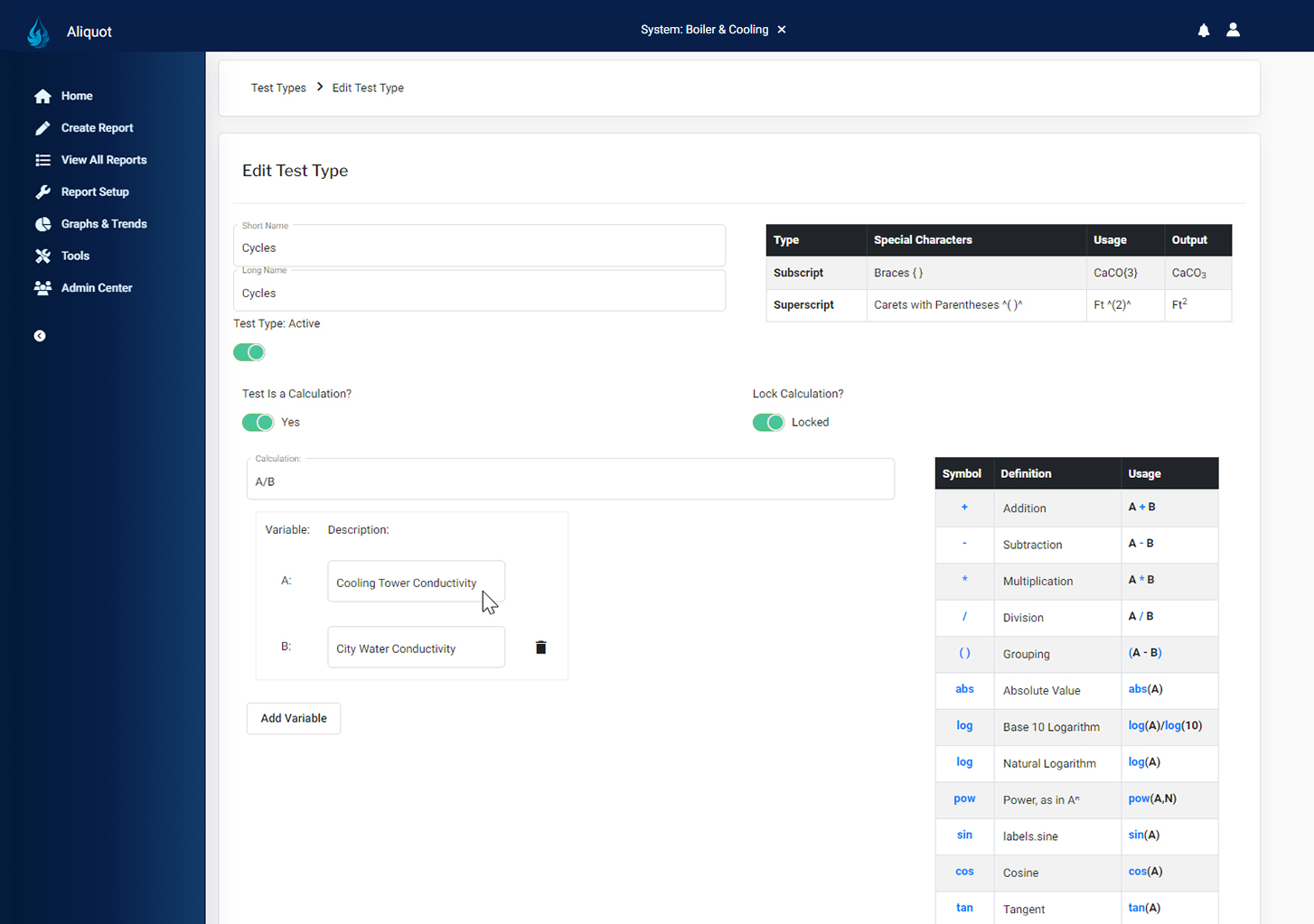Open the Admin Center
The width and height of the screenshot is (1314, 924).
click(x=95, y=287)
